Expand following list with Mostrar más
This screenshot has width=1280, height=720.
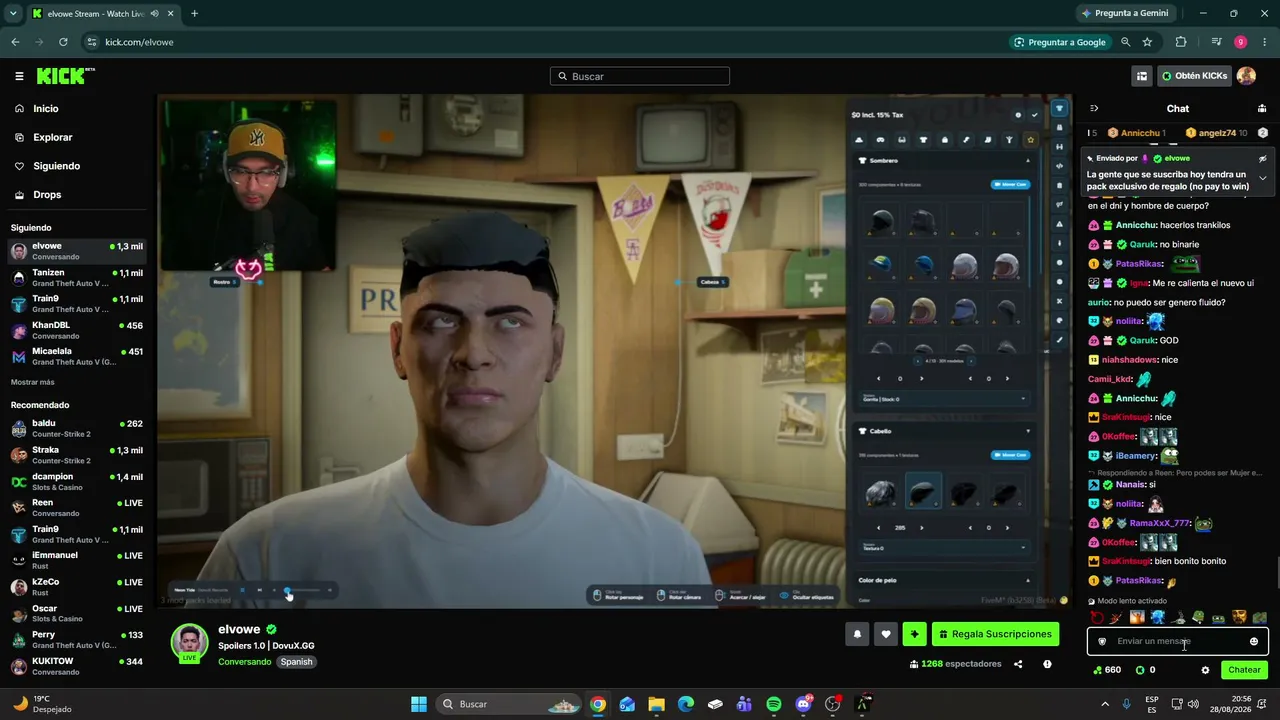[x=33, y=382]
